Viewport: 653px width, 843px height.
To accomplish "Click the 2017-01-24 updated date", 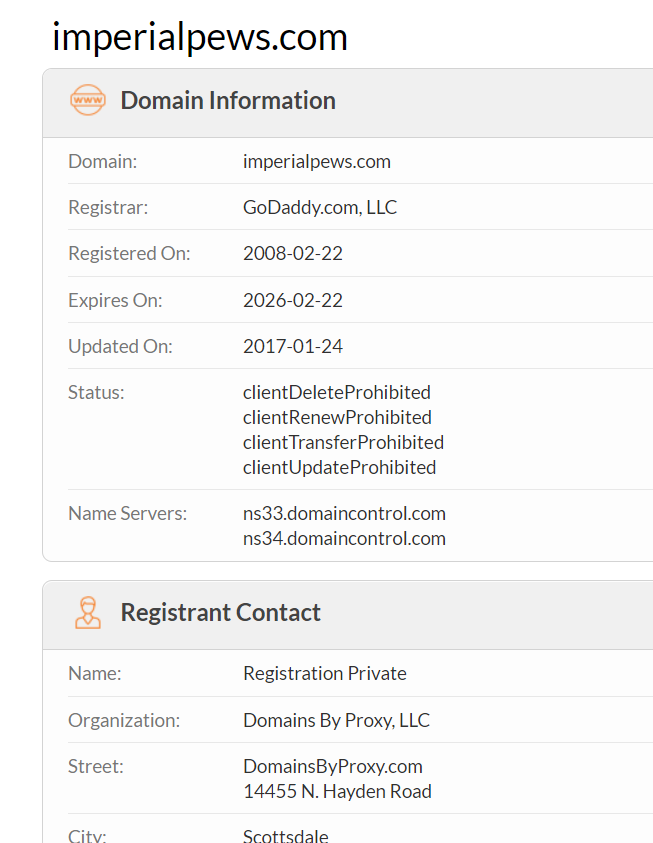I will click(x=292, y=347).
